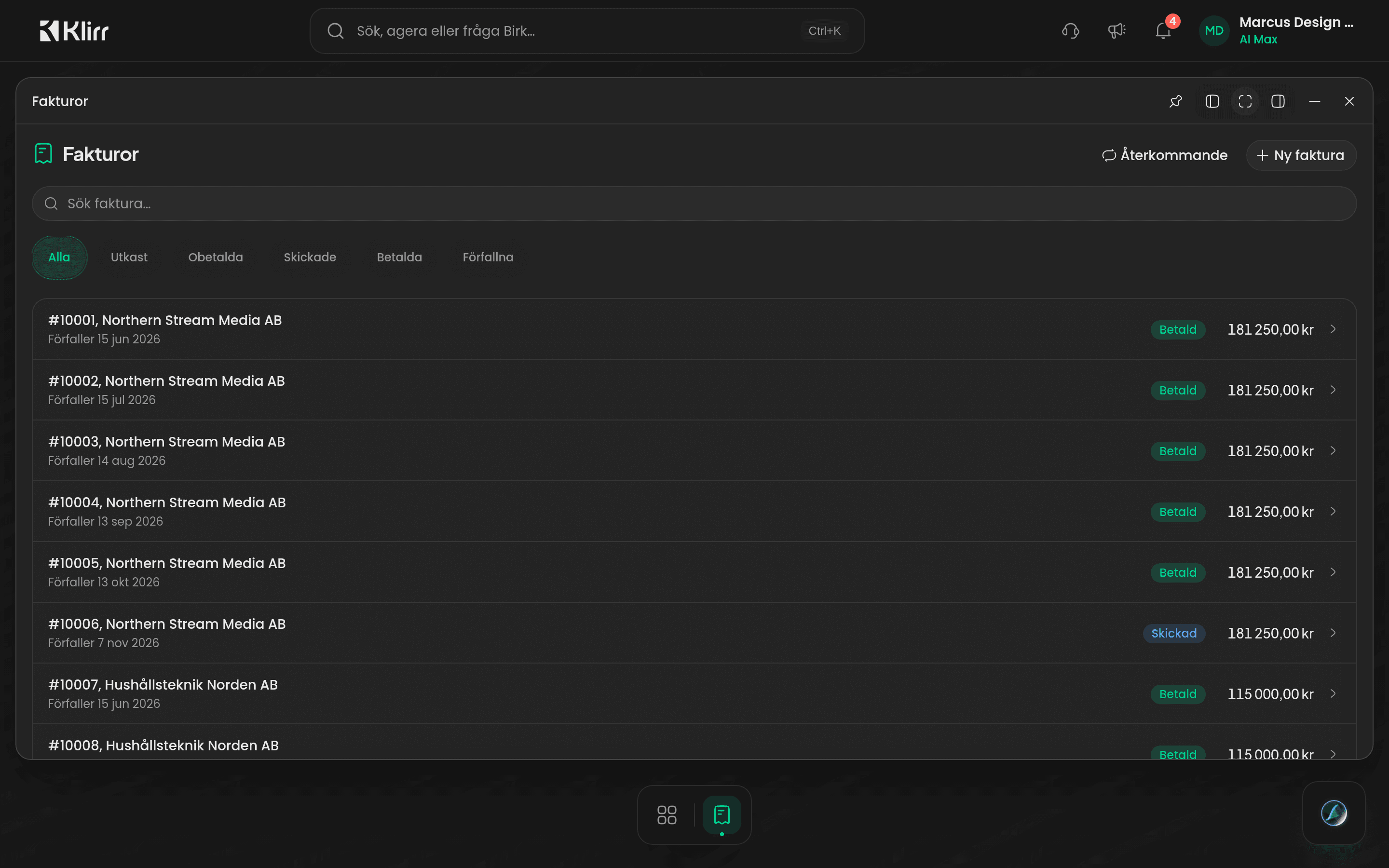The height and width of the screenshot is (868, 1389).
Task: Click the Skickad badge on #10006
Action: (x=1174, y=633)
